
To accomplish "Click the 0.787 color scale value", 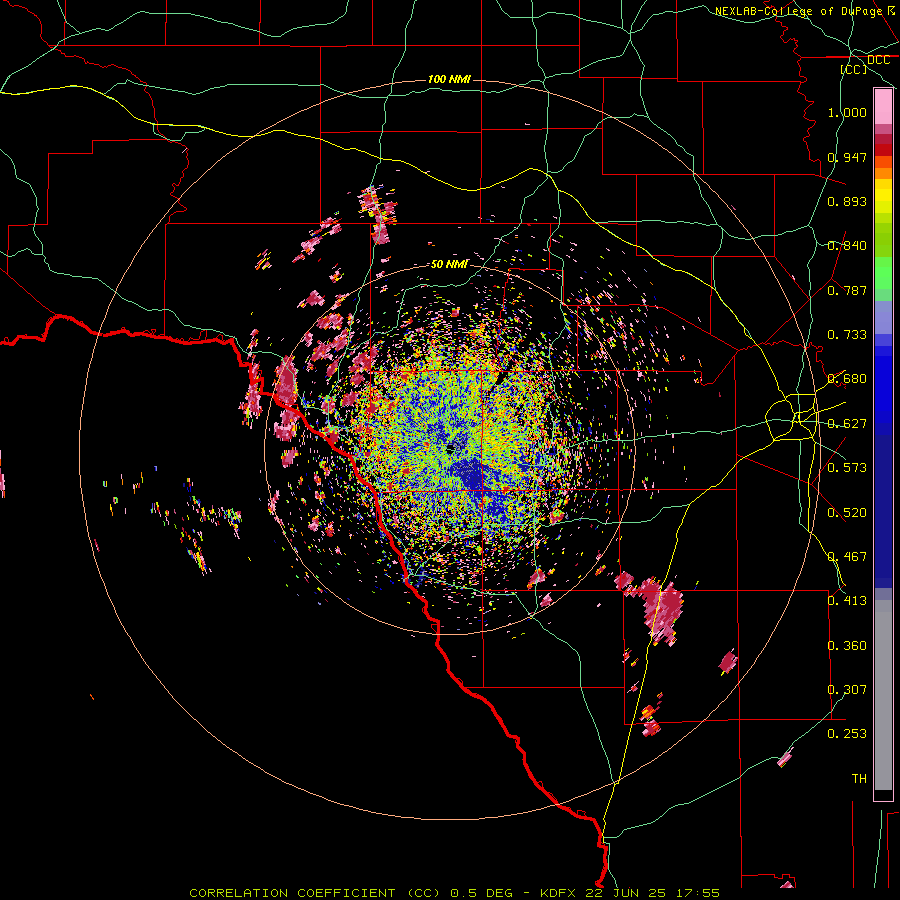I will coord(847,290).
